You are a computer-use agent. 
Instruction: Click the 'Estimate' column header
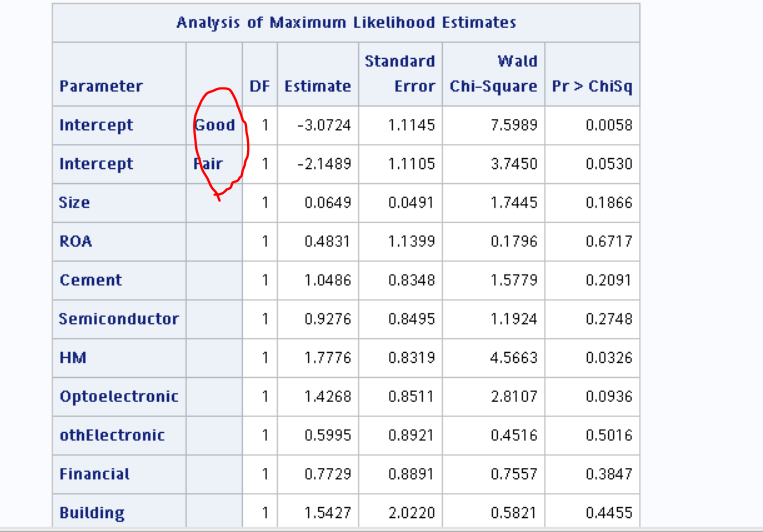pyautogui.click(x=318, y=86)
